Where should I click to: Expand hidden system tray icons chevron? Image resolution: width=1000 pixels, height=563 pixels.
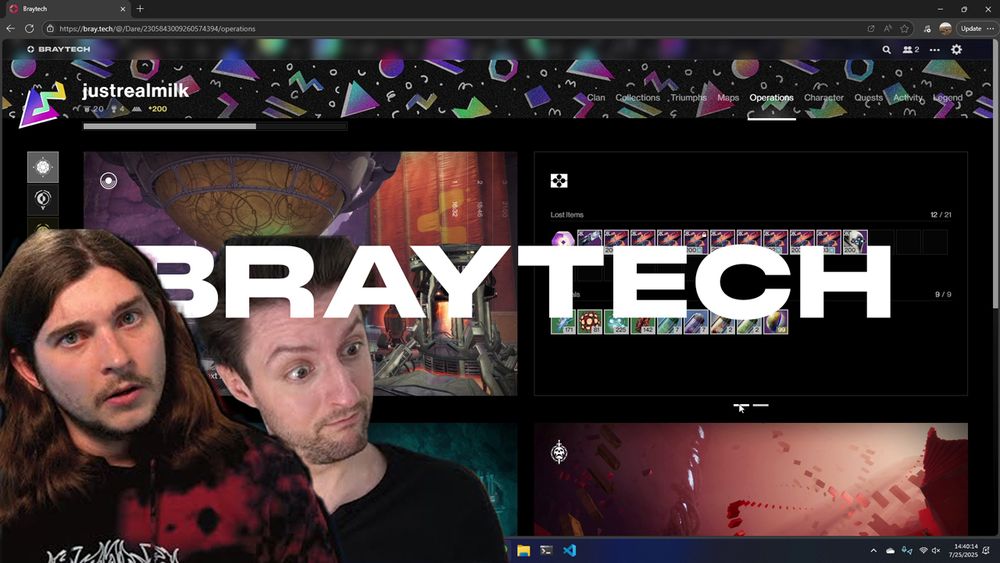coord(873,550)
